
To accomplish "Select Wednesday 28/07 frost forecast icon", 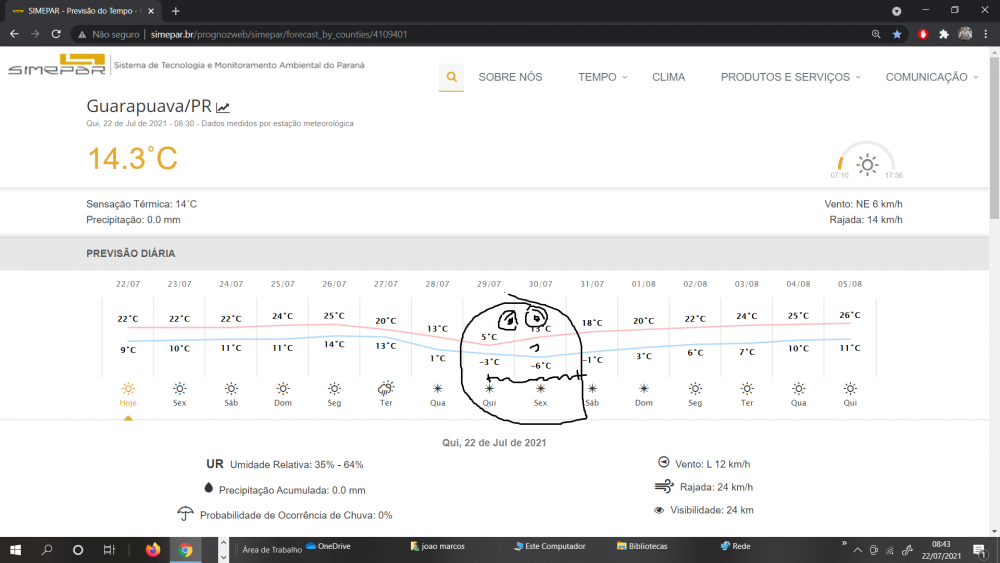I will coord(437,388).
